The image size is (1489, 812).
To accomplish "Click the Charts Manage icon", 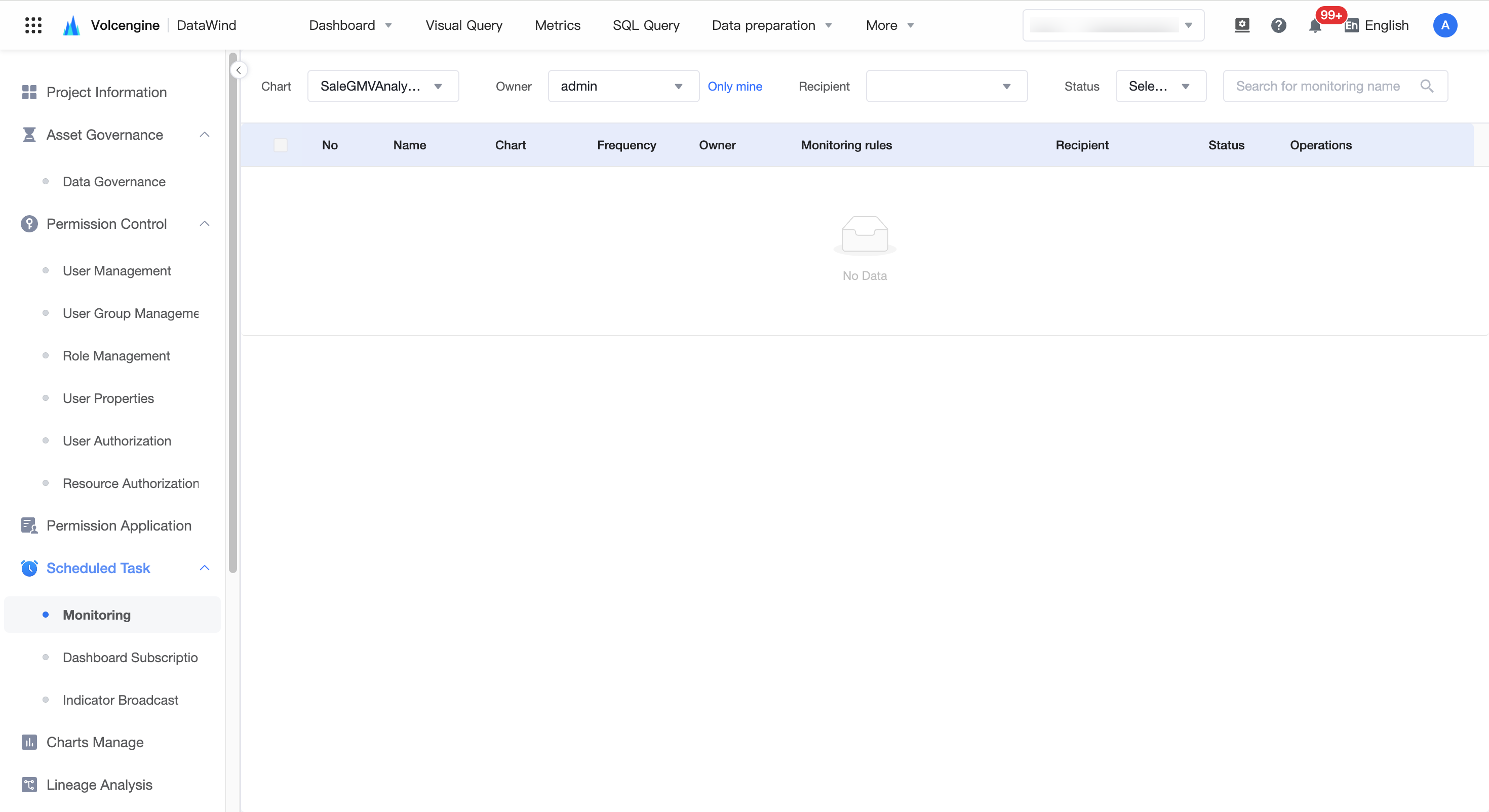I will pos(29,742).
